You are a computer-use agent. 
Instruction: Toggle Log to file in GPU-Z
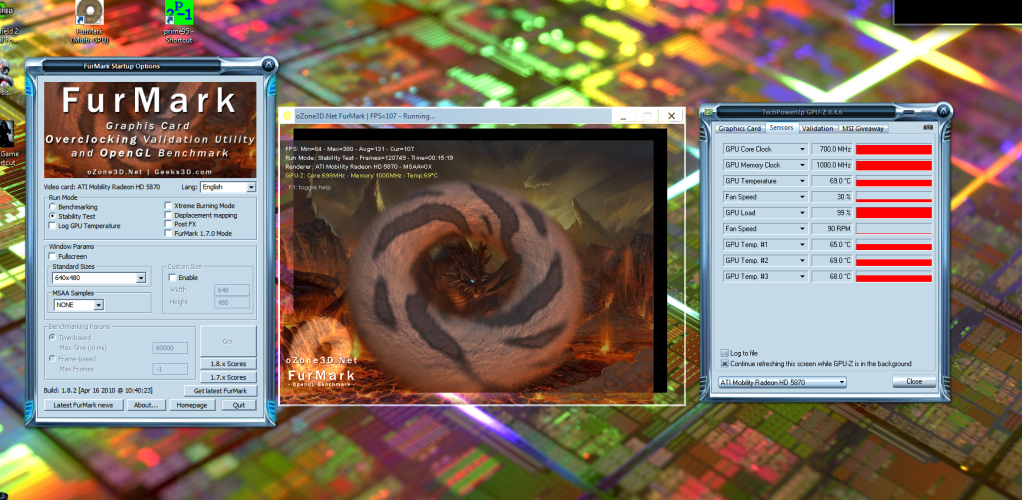pos(725,353)
